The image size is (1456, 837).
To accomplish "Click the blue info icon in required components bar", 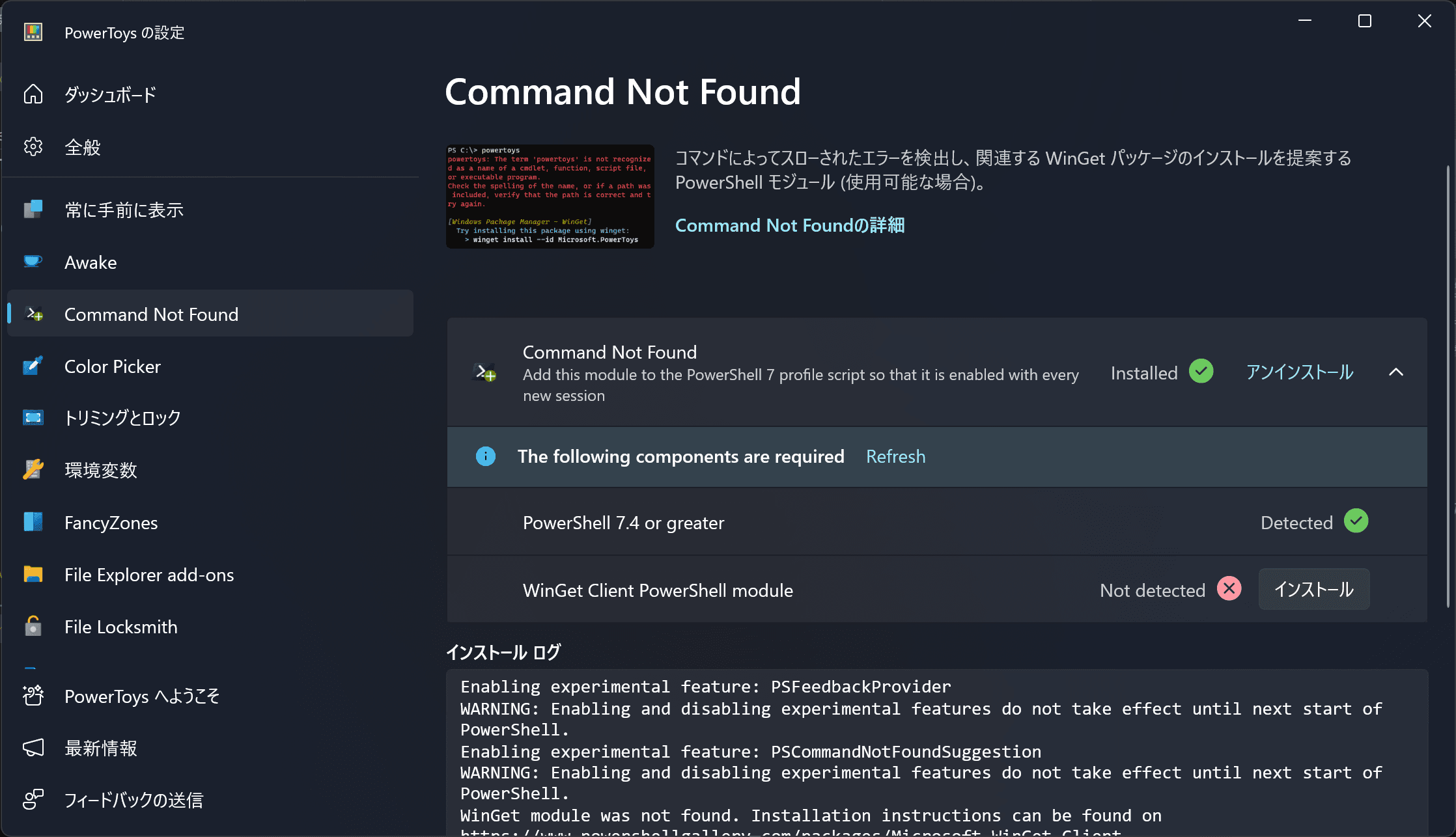I will tap(486, 456).
